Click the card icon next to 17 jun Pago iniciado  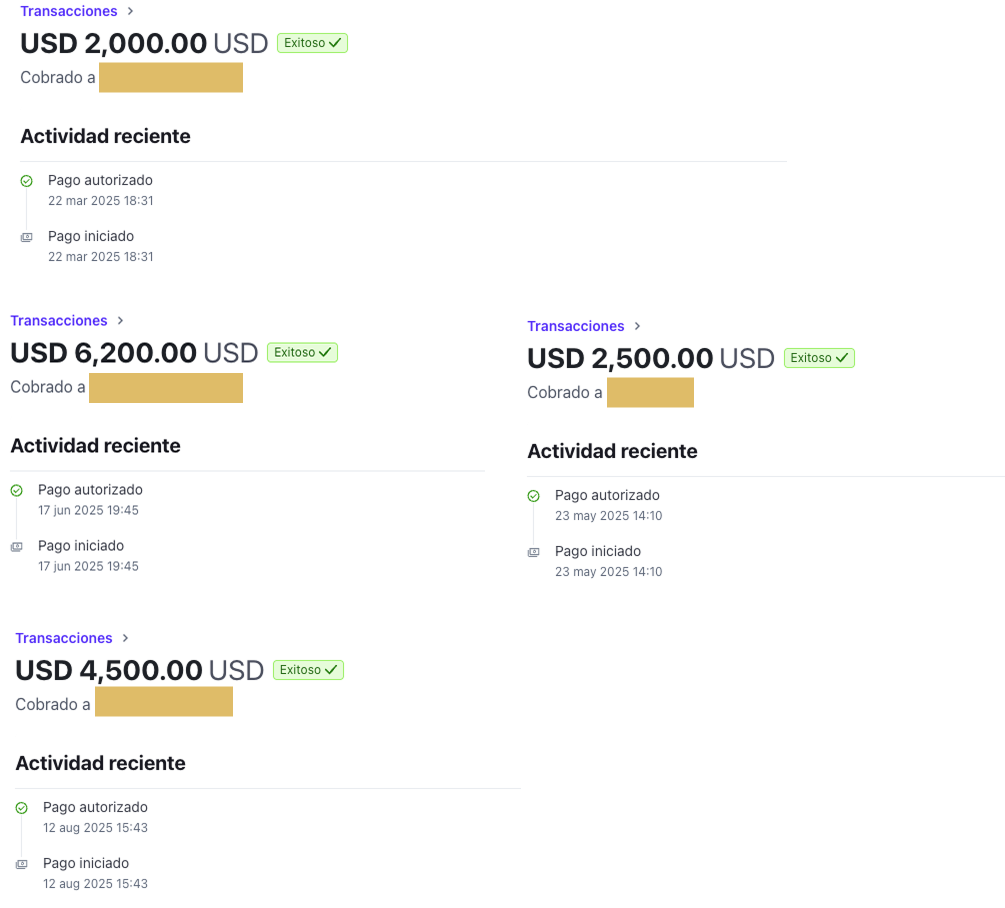[x=16, y=547]
